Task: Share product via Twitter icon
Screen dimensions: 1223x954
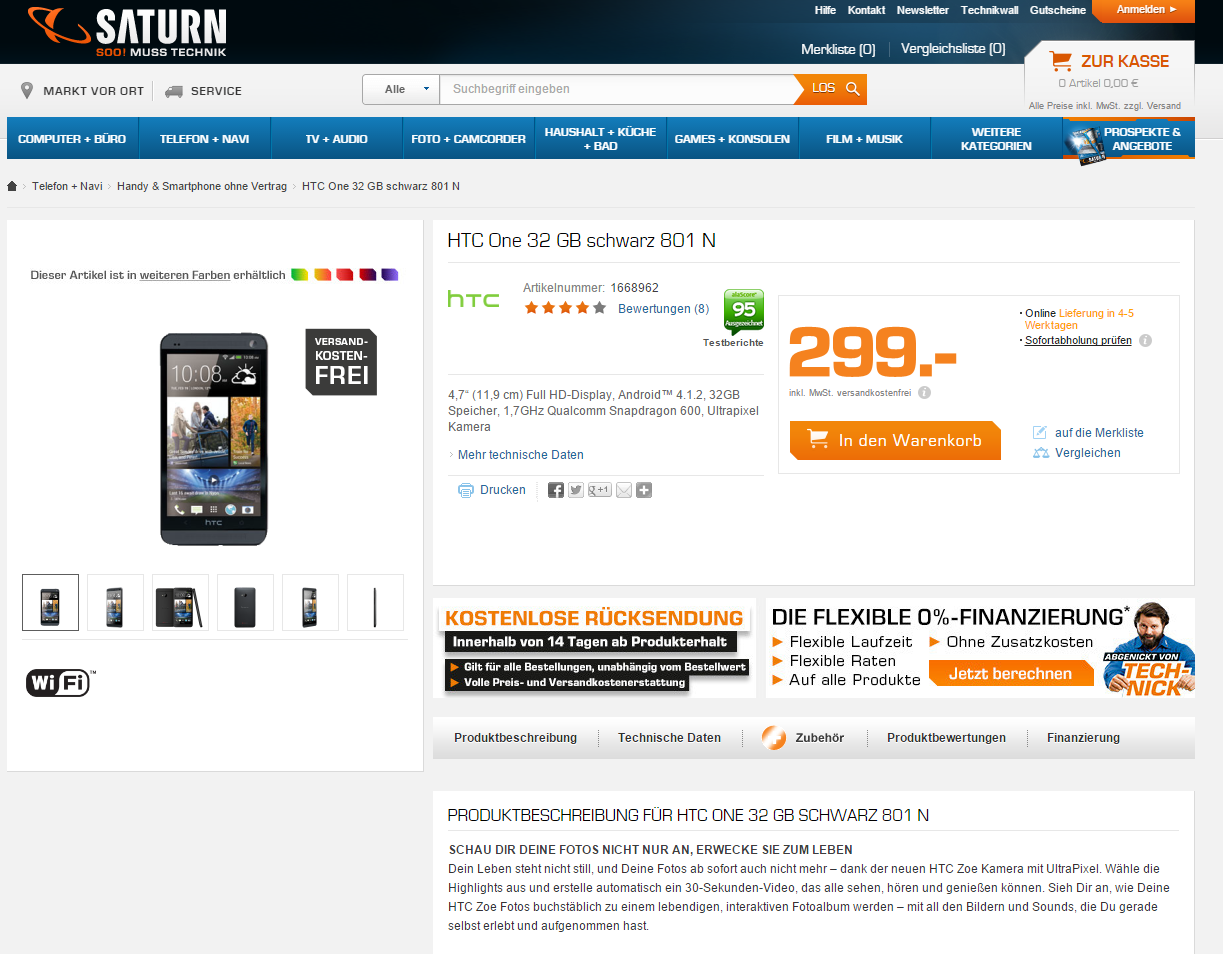Action: 576,490
